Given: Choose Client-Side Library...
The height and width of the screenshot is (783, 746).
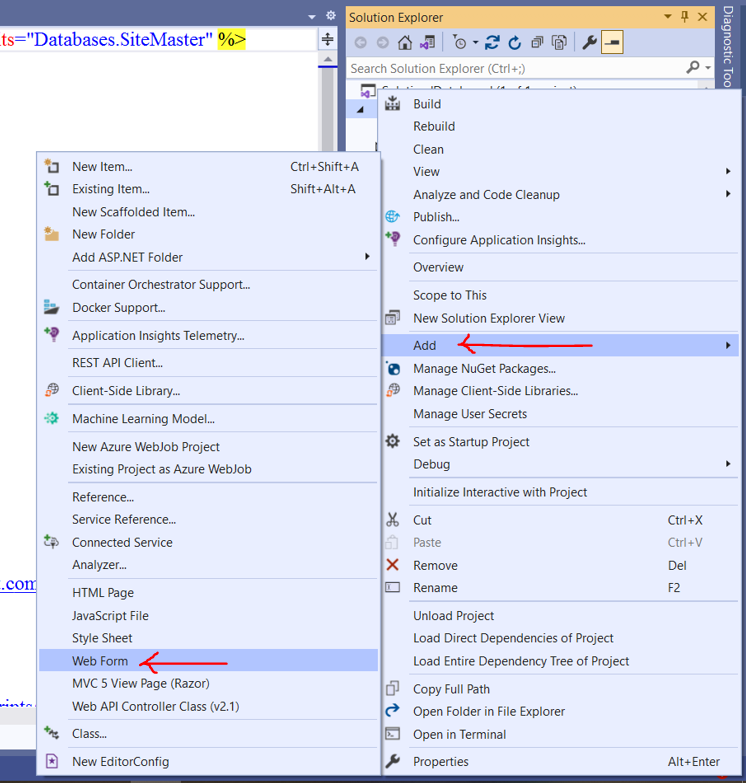Looking at the screenshot, I should 208,391.
